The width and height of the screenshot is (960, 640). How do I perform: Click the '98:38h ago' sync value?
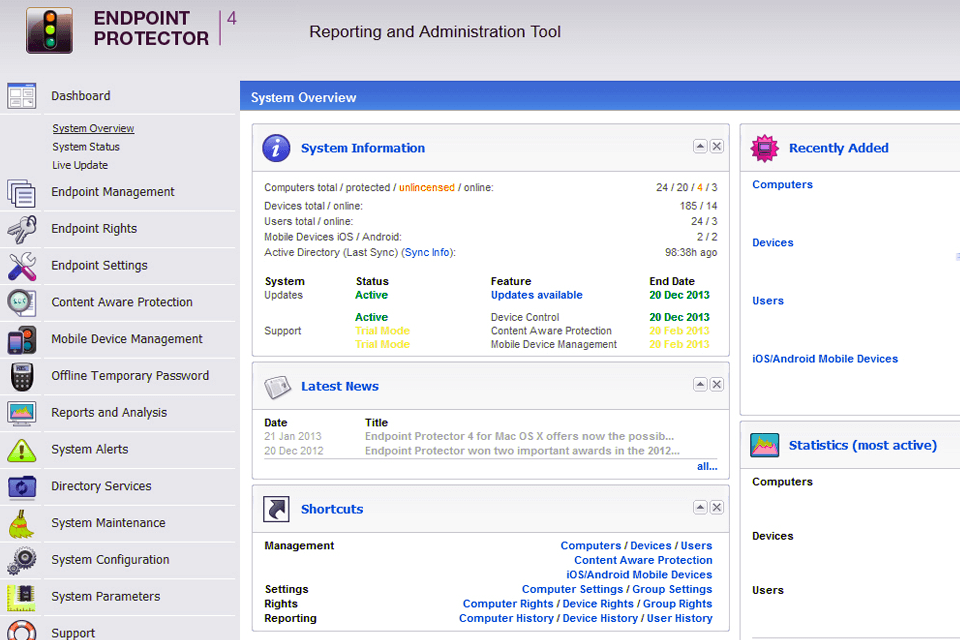point(691,252)
